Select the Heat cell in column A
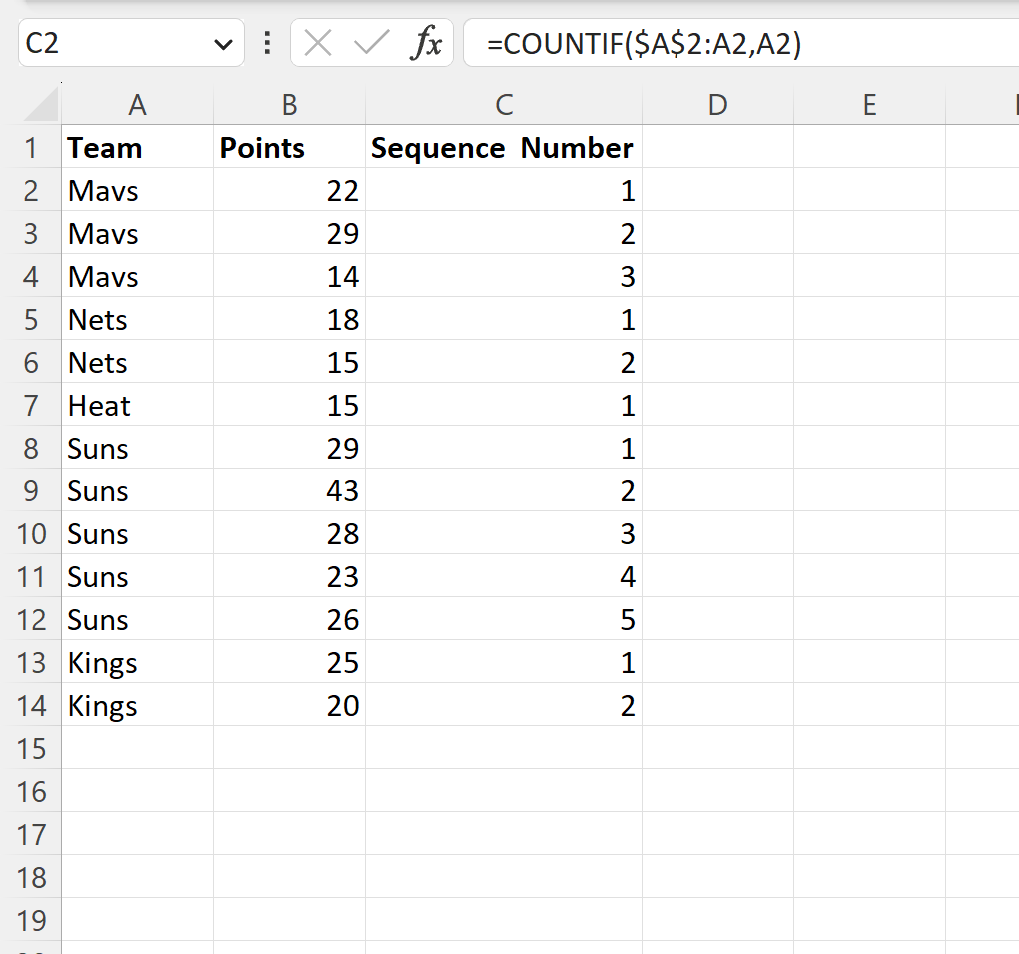1019x954 pixels. point(137,405)
